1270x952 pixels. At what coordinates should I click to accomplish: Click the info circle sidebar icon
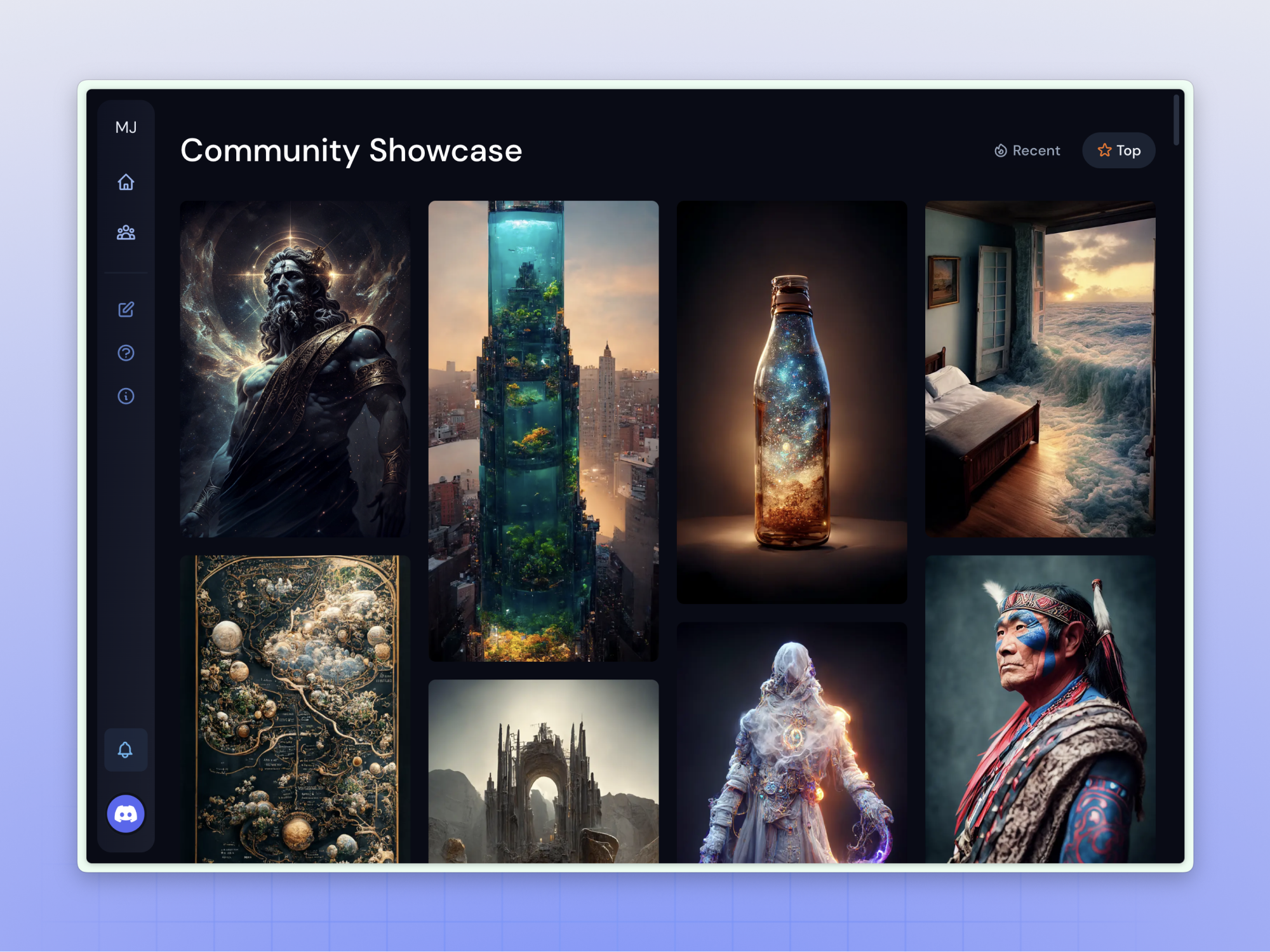(x=126, y=396)
